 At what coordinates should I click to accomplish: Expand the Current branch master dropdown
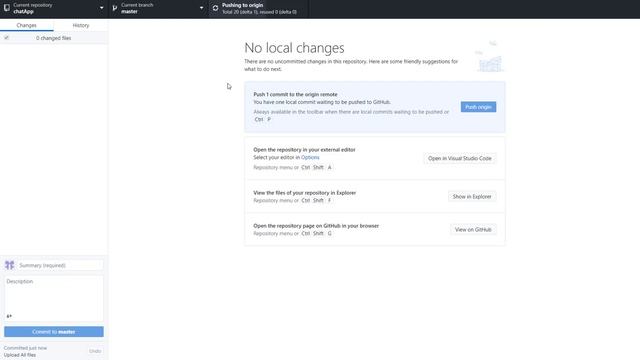click(158, 9)
